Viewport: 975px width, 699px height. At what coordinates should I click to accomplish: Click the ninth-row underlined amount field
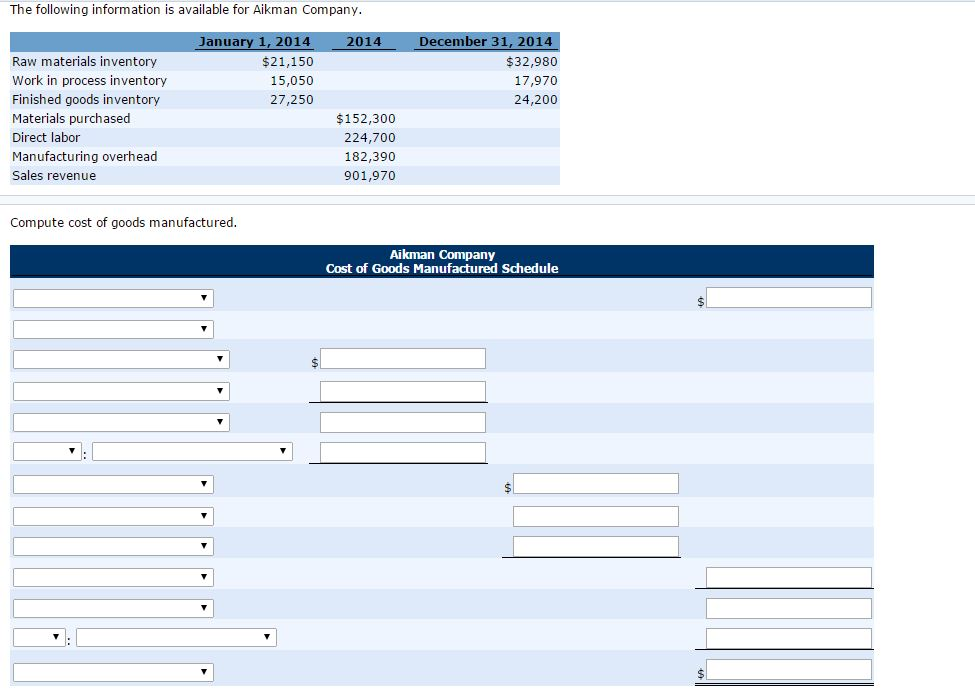(596, 546)
